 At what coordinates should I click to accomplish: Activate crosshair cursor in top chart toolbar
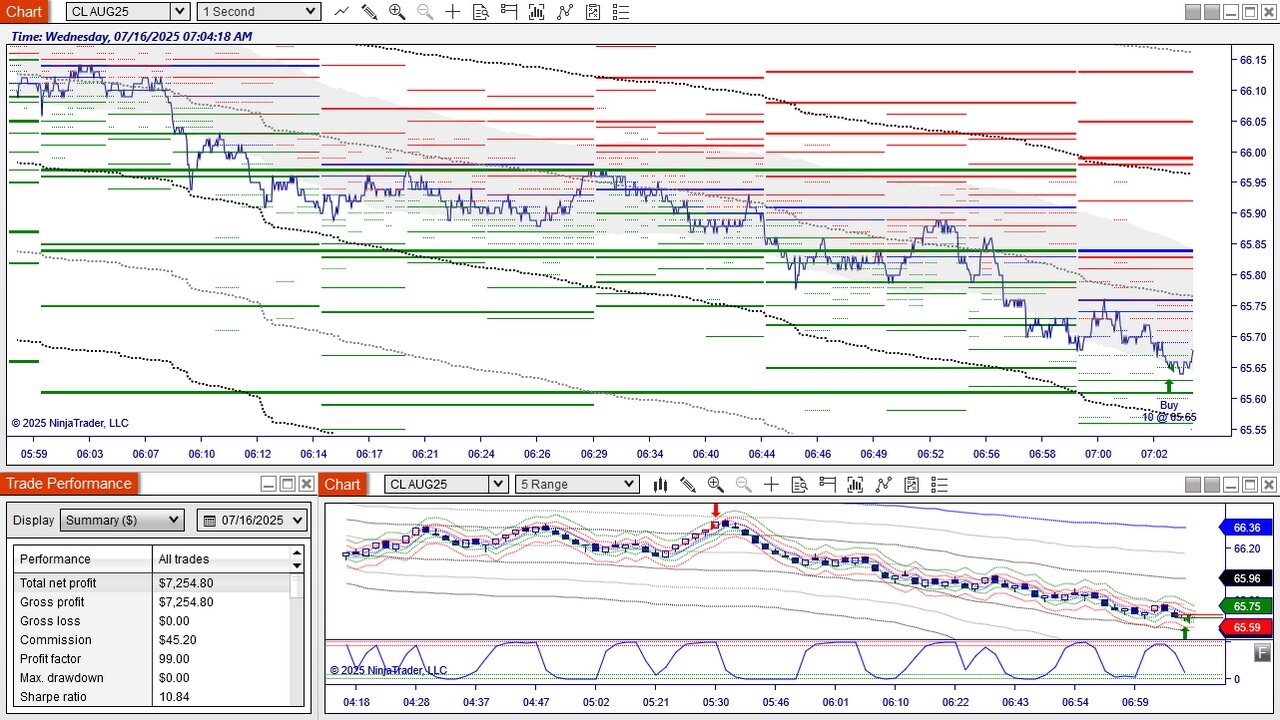453,12
